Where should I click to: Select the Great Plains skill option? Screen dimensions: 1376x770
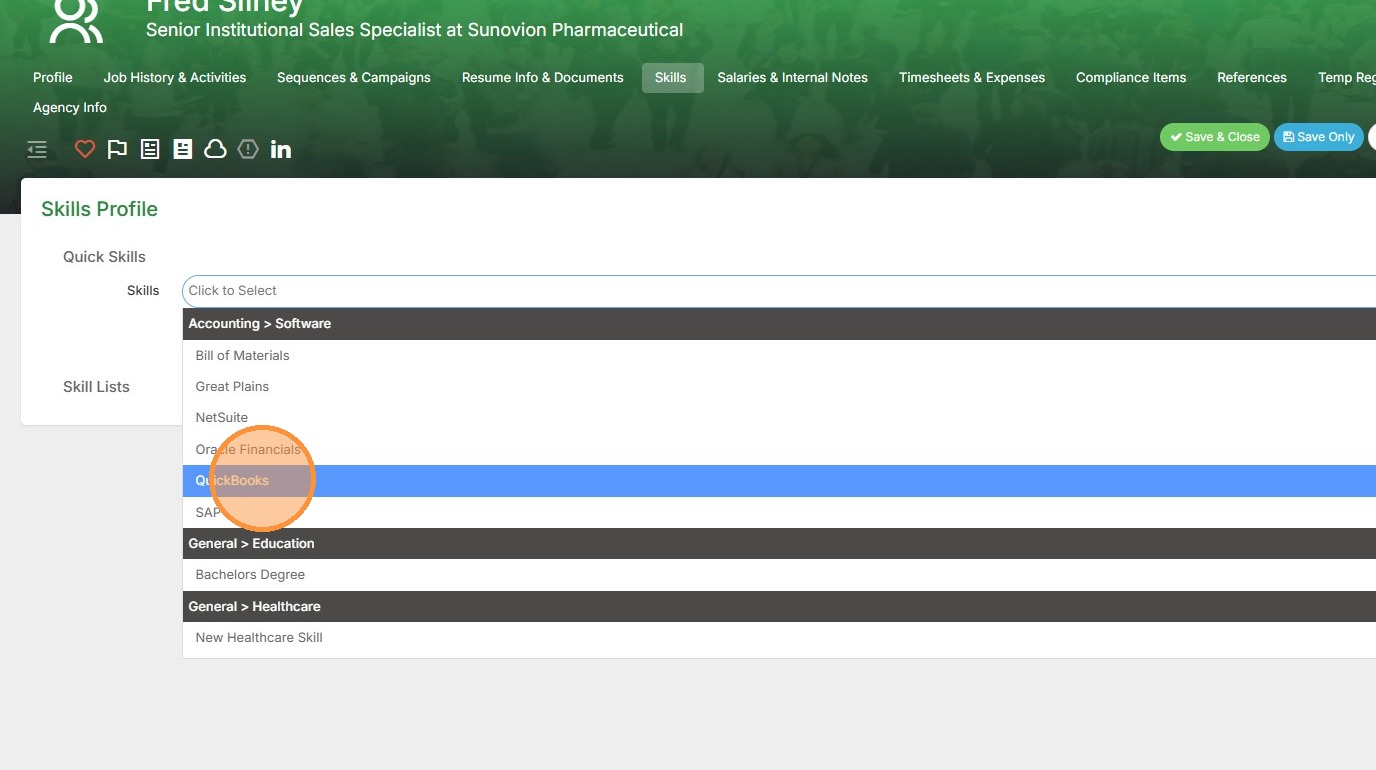tap(779, 386)
